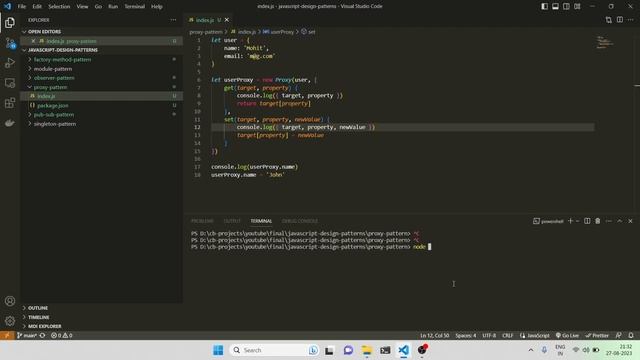Viewport: 640px width, 360px height.
Task: Open the Extensions view
Action: (x=10, y=103)
